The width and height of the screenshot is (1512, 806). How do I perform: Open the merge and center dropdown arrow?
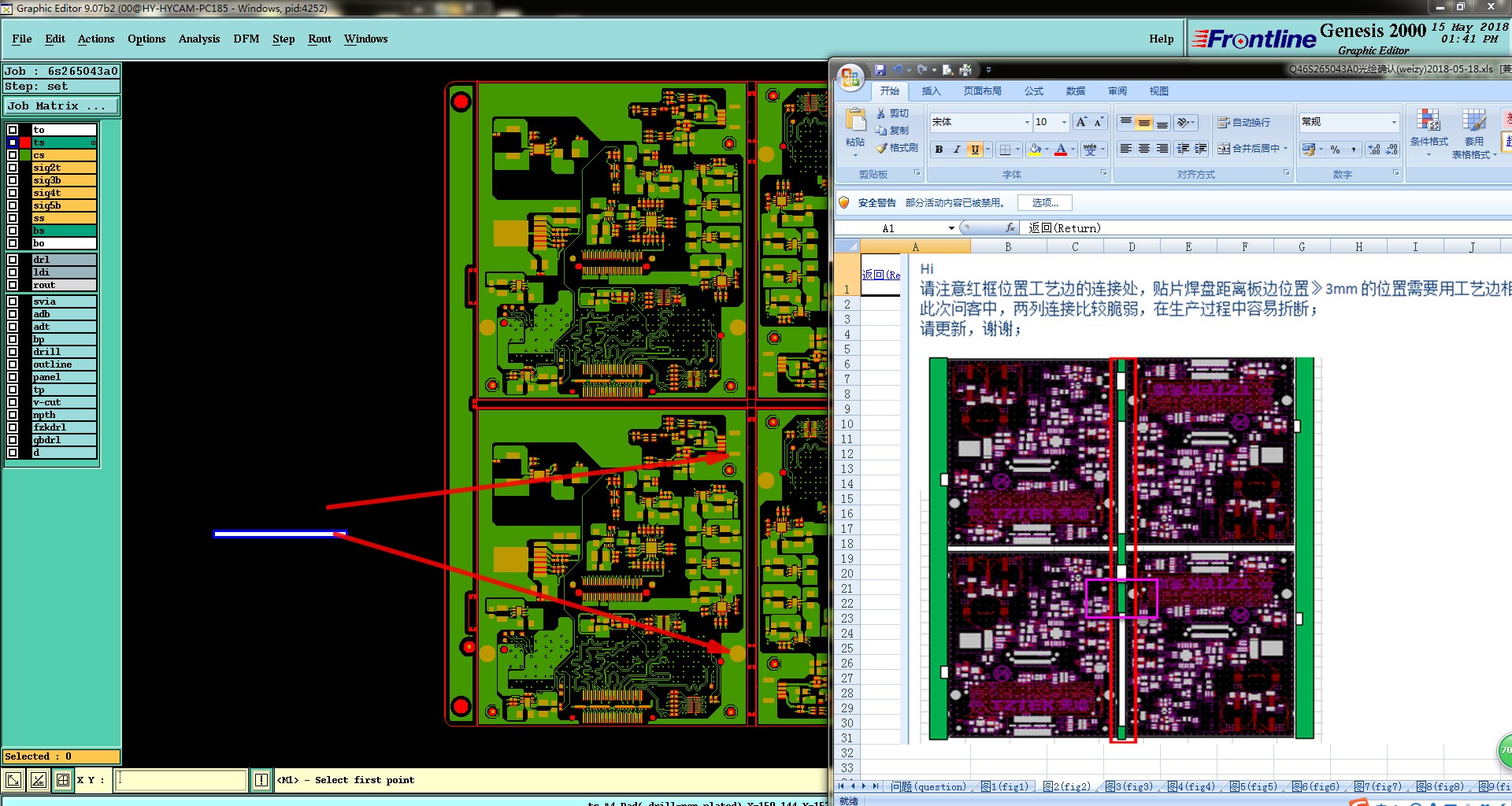(x=1285, y=149)
